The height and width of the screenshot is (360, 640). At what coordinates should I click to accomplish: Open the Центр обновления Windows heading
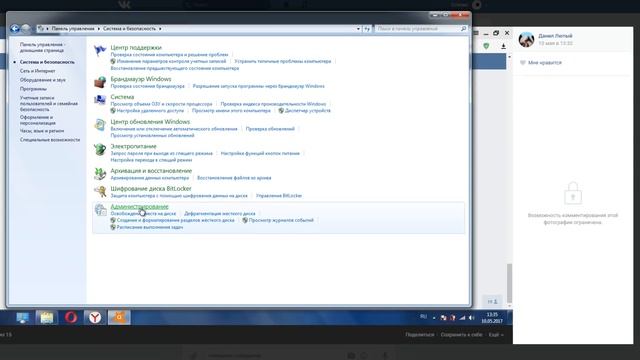pos(150,122)
